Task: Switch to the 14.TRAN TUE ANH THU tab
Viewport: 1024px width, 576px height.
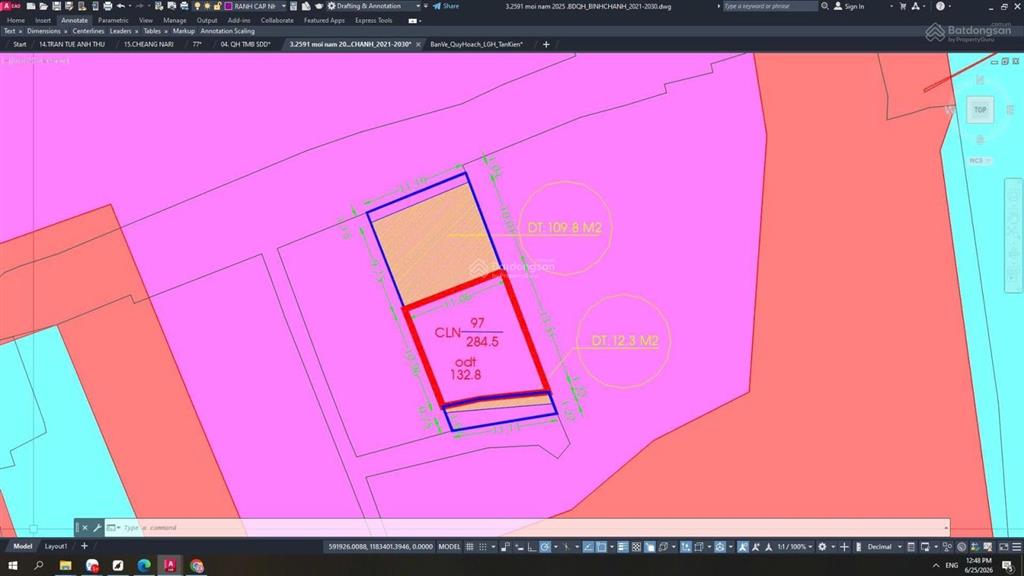Action: coord(72,44)
